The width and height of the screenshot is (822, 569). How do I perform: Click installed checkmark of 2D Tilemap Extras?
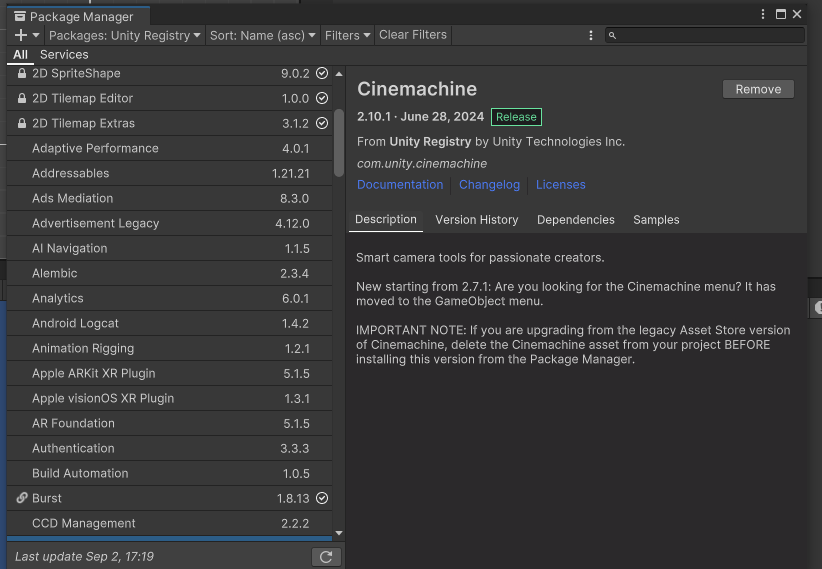pyautogui.click(x=322, y=123)
